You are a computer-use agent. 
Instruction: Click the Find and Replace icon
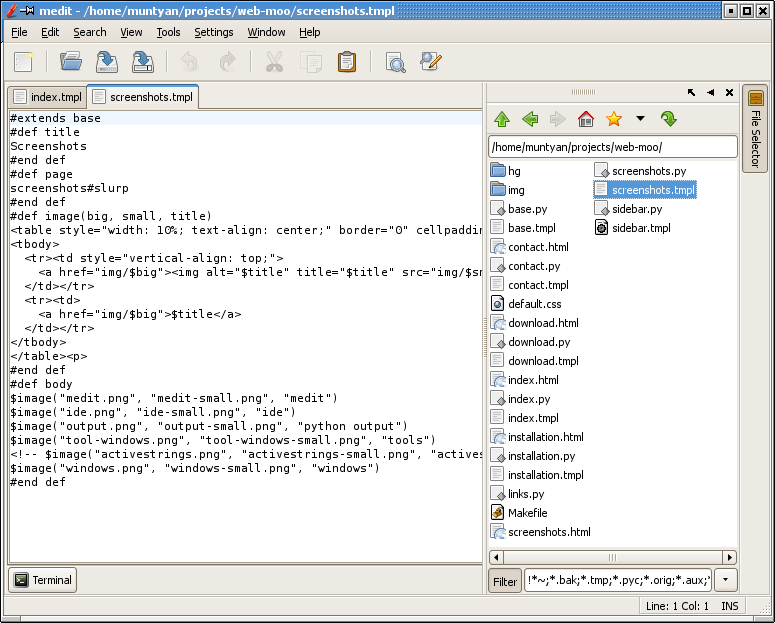click(431, 62)
